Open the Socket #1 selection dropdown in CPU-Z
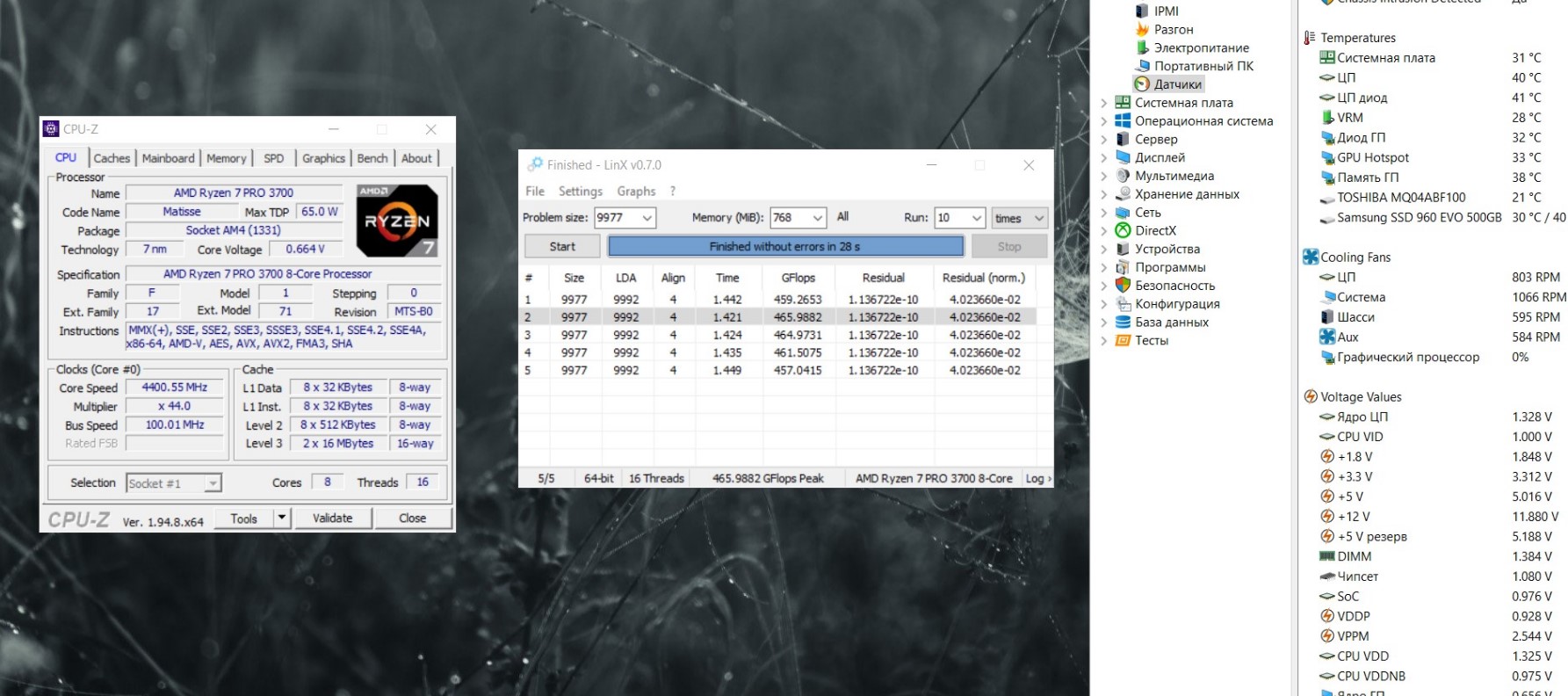The height and width of the screenshot is (696, 1568). (213, 483)
